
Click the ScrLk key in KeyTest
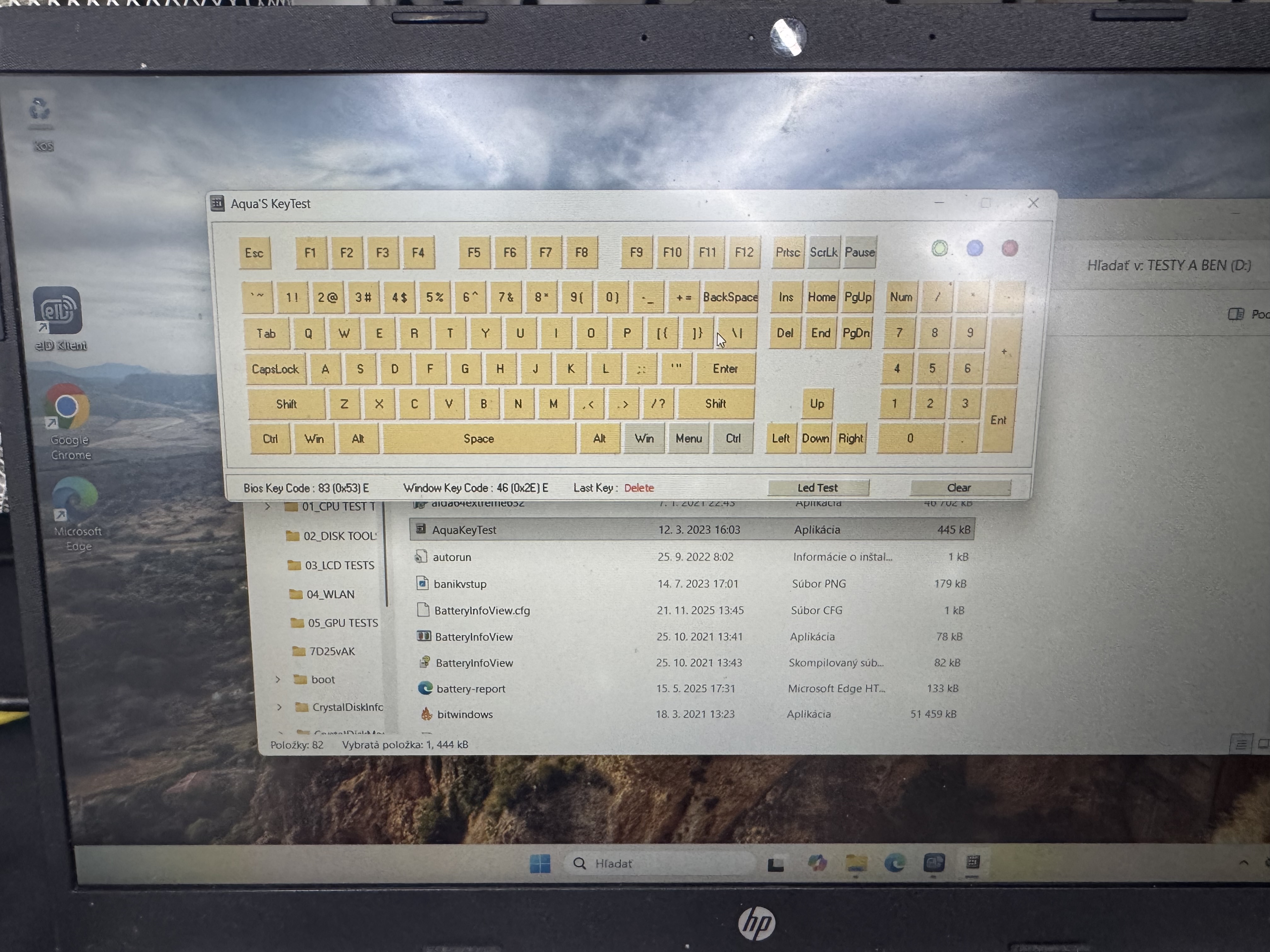823,252
